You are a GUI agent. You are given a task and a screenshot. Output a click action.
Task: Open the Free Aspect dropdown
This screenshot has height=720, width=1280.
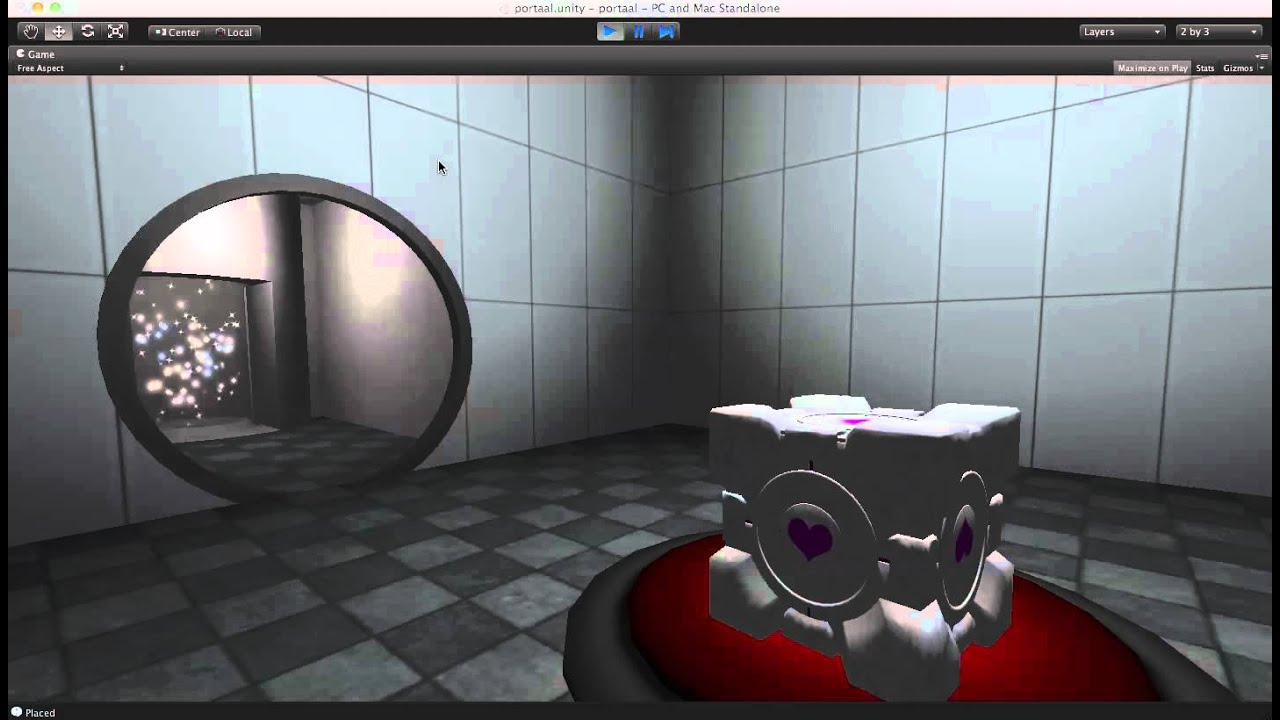click(70, 68)
